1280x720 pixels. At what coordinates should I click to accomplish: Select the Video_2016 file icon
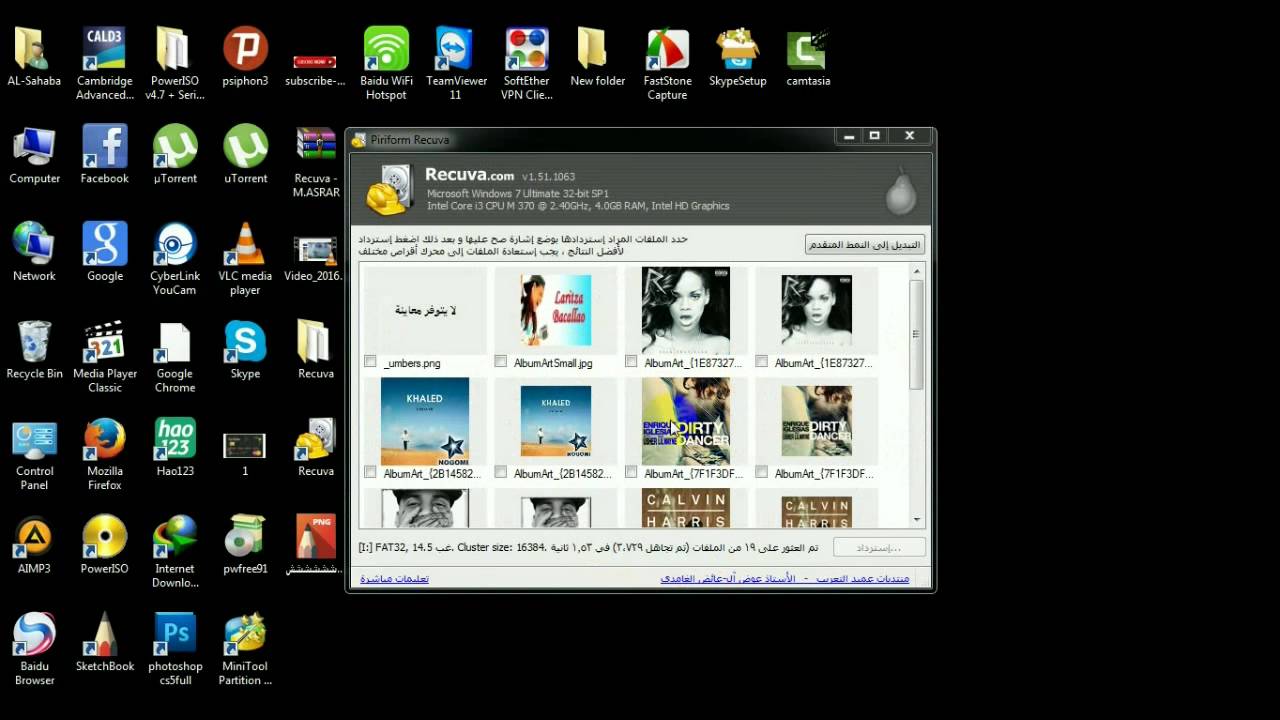tap(315, 259)
